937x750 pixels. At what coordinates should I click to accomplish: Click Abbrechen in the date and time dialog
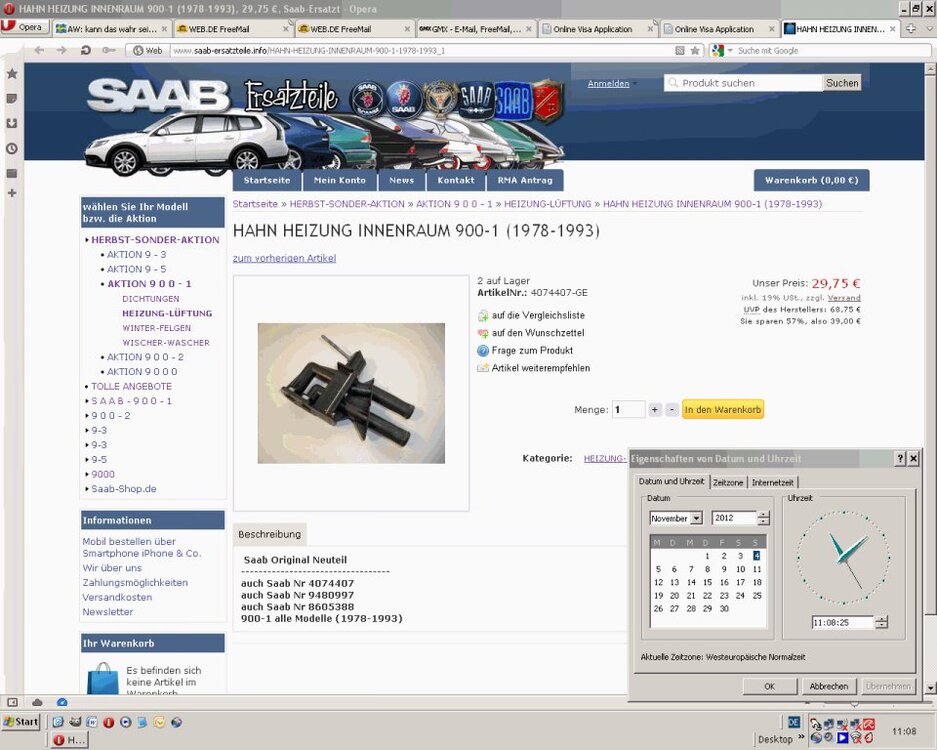pyautogui.click(x=829, y=686)
